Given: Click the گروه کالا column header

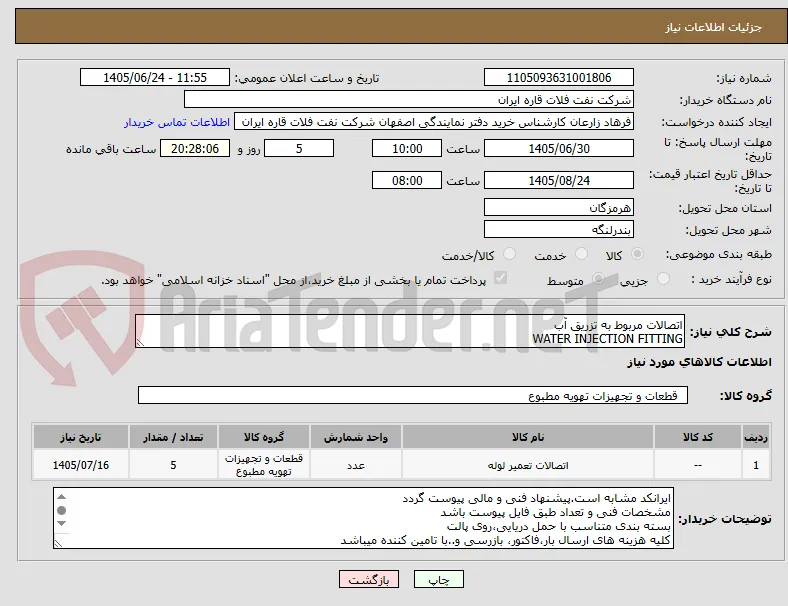Looking at the screenshot, I should pos(264,437).
